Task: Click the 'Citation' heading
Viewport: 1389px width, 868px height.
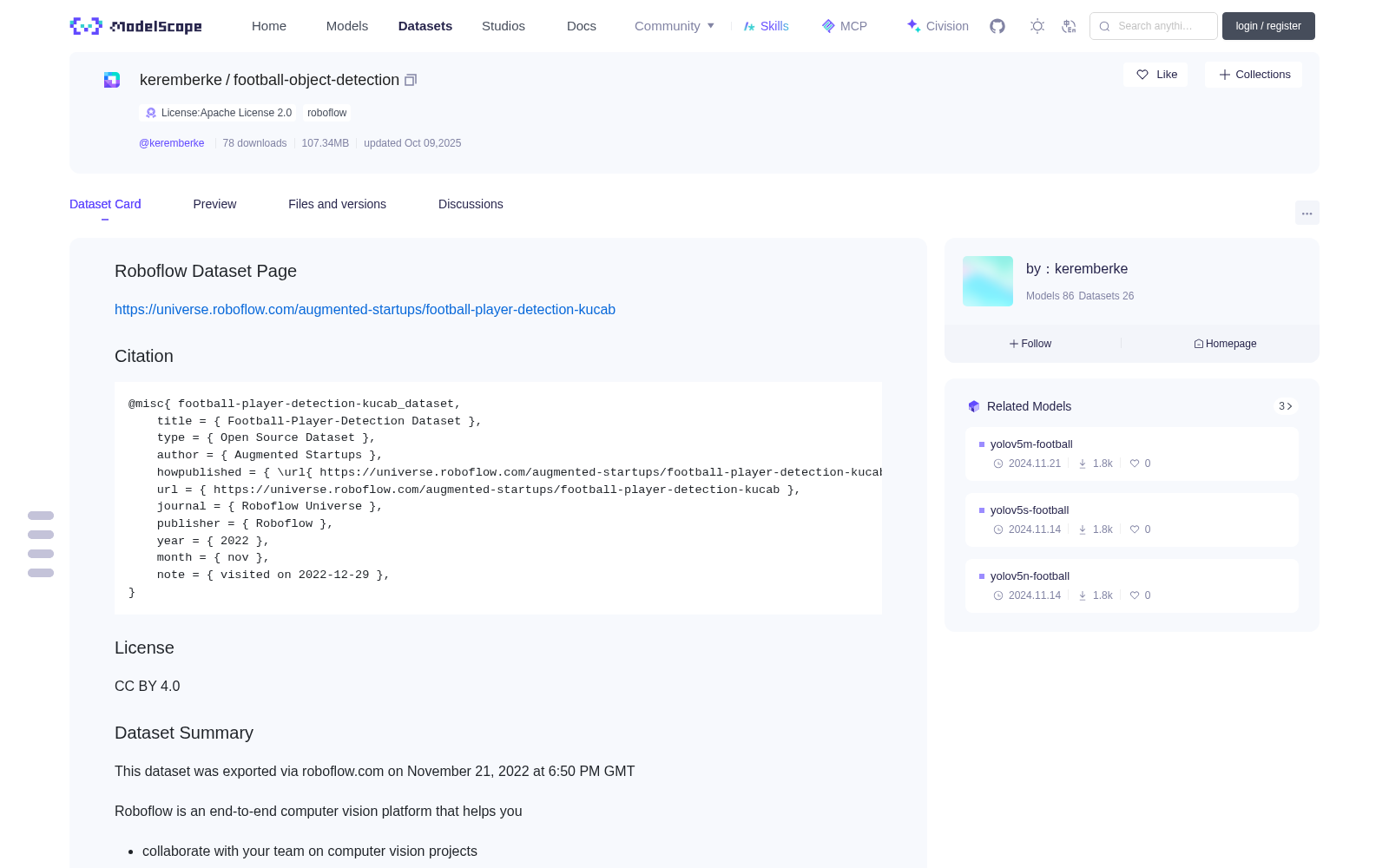Action: [x=144, y=356]
